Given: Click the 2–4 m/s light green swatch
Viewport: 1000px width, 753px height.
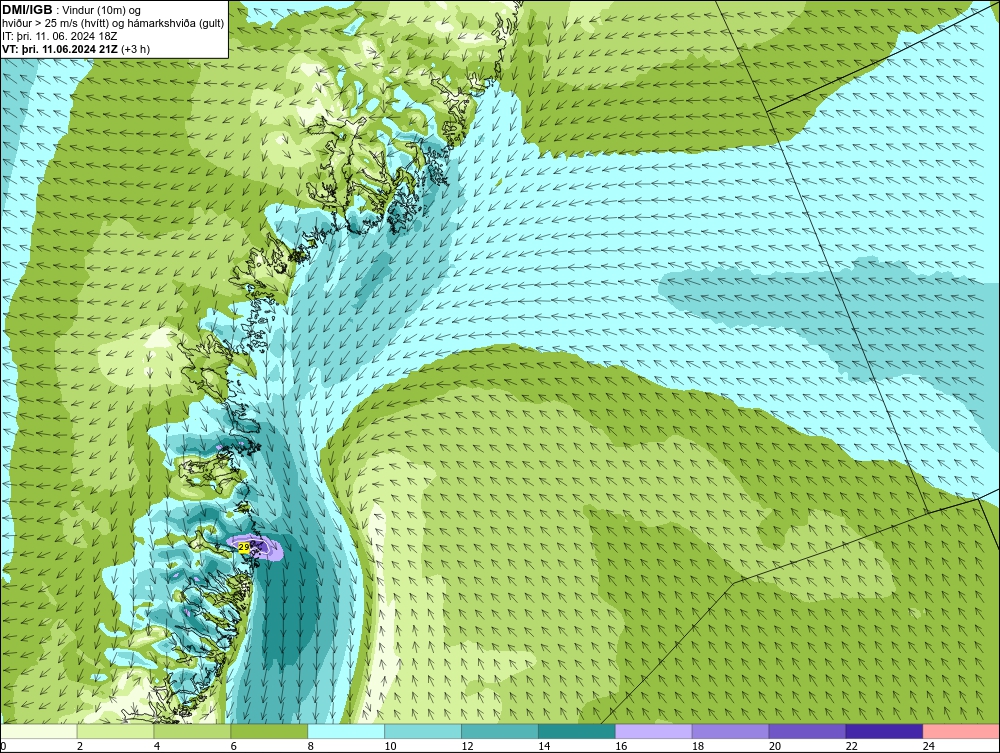Looking at the screenshot, I should click(x=115, y=731).
